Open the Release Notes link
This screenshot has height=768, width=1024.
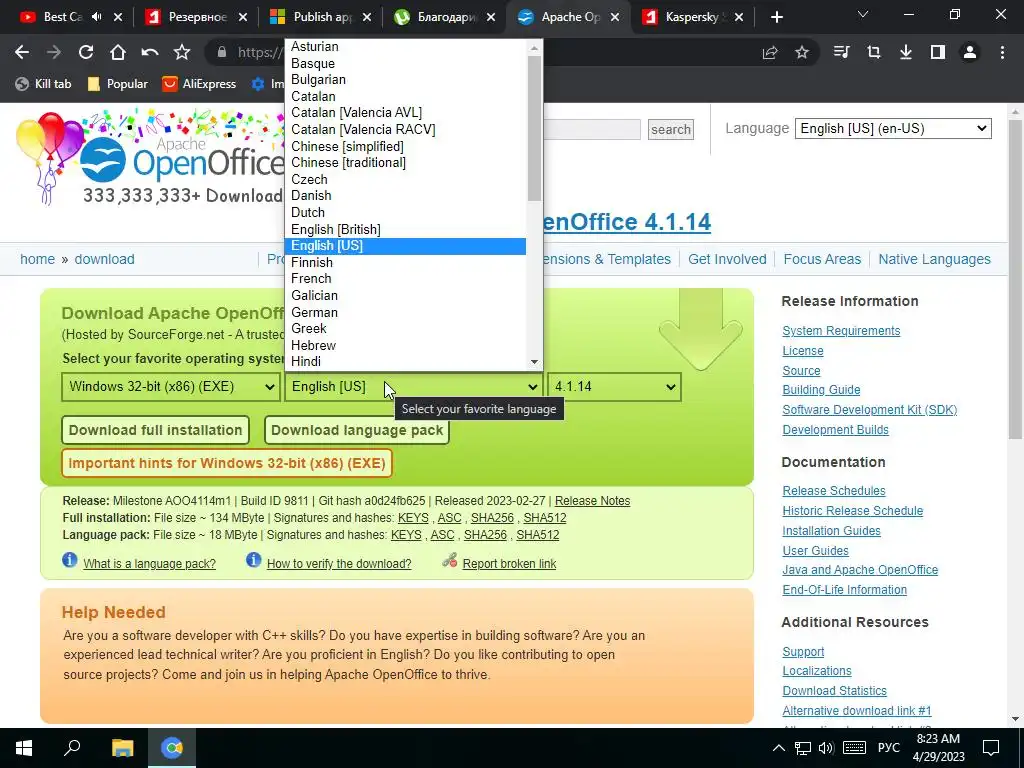(x=592, y=501)
